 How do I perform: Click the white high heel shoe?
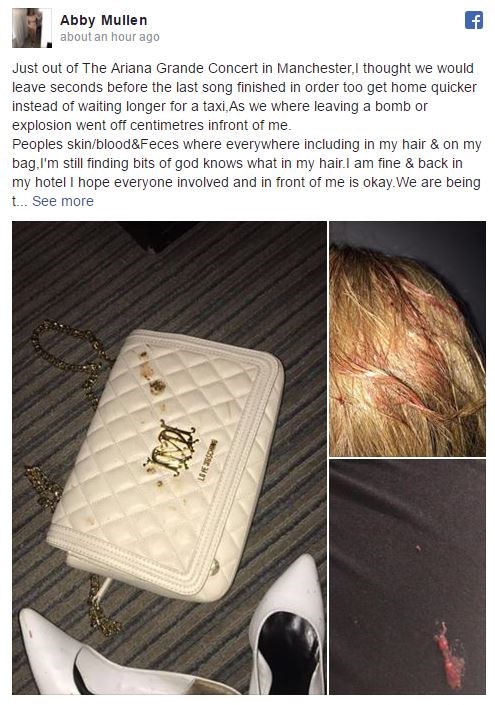(x=288, y=627)
